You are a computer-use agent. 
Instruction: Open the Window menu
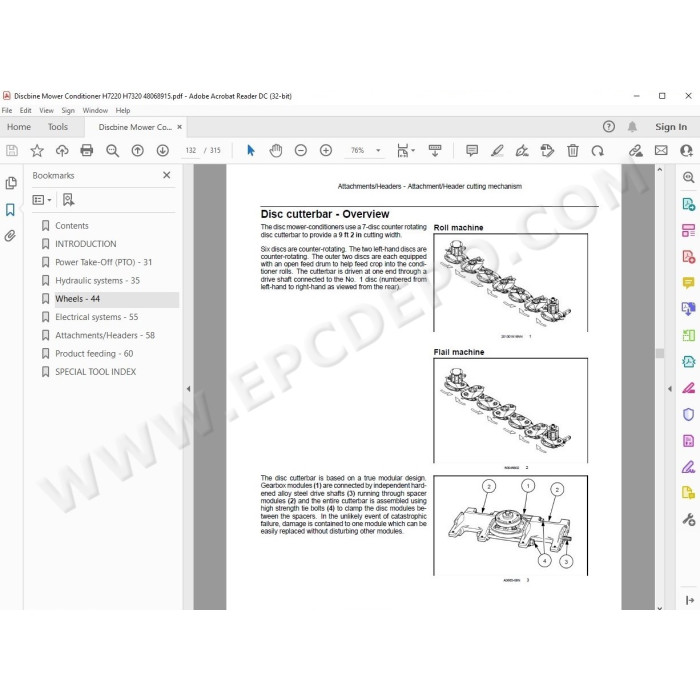[x=95, y=110]
